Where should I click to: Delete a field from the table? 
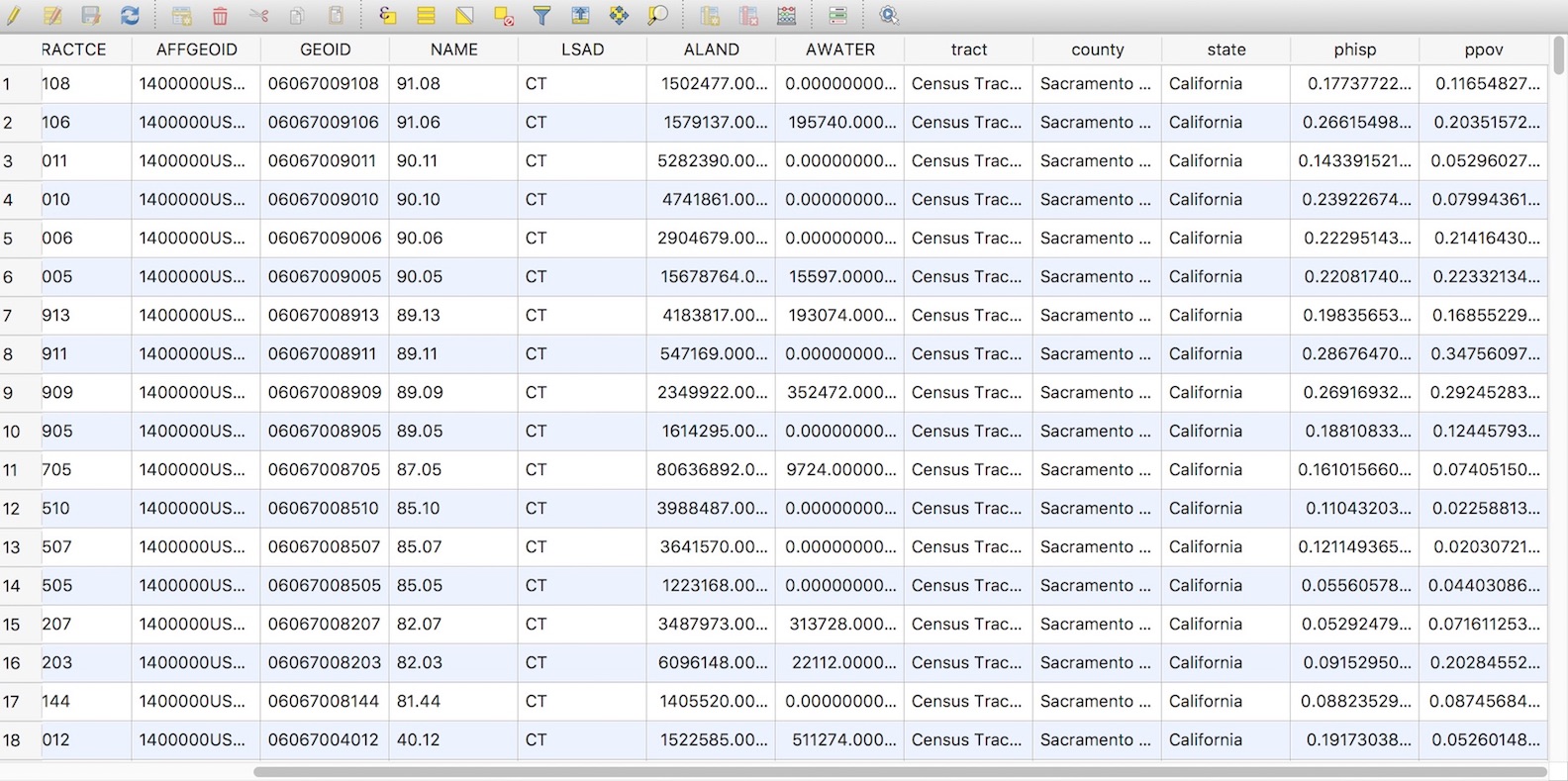pos(748,15)
